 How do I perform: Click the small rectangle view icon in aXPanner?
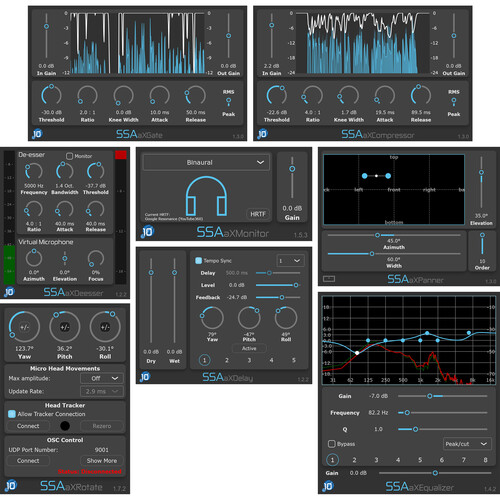(329, 279)
